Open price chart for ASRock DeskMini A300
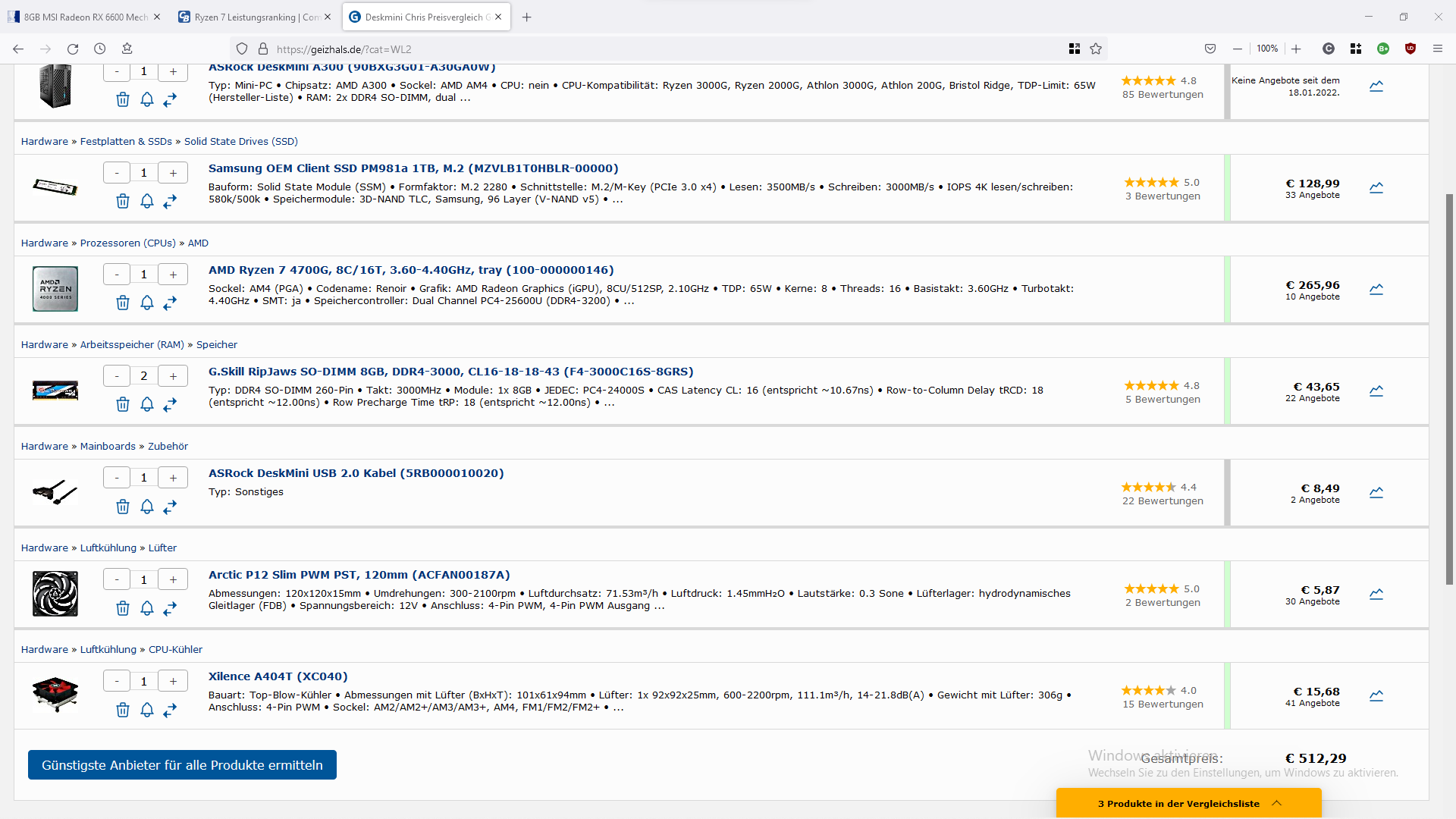1456x819 pixels. [x=1376, y=86]
